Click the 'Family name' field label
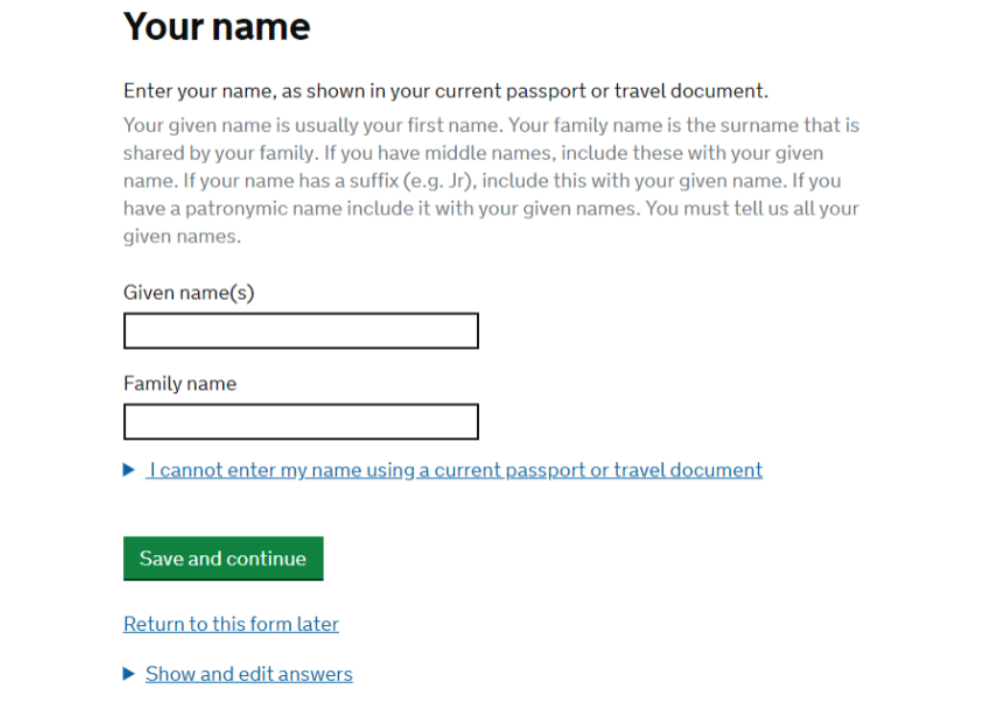Image resolution: width=994 pixels, height=714 pixels. (180, 384)
